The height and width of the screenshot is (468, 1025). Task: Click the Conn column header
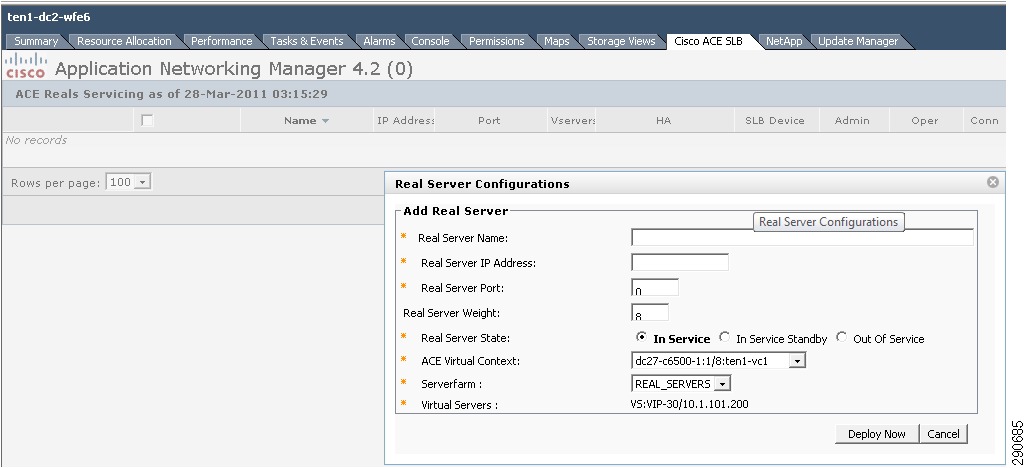point(984,120)
